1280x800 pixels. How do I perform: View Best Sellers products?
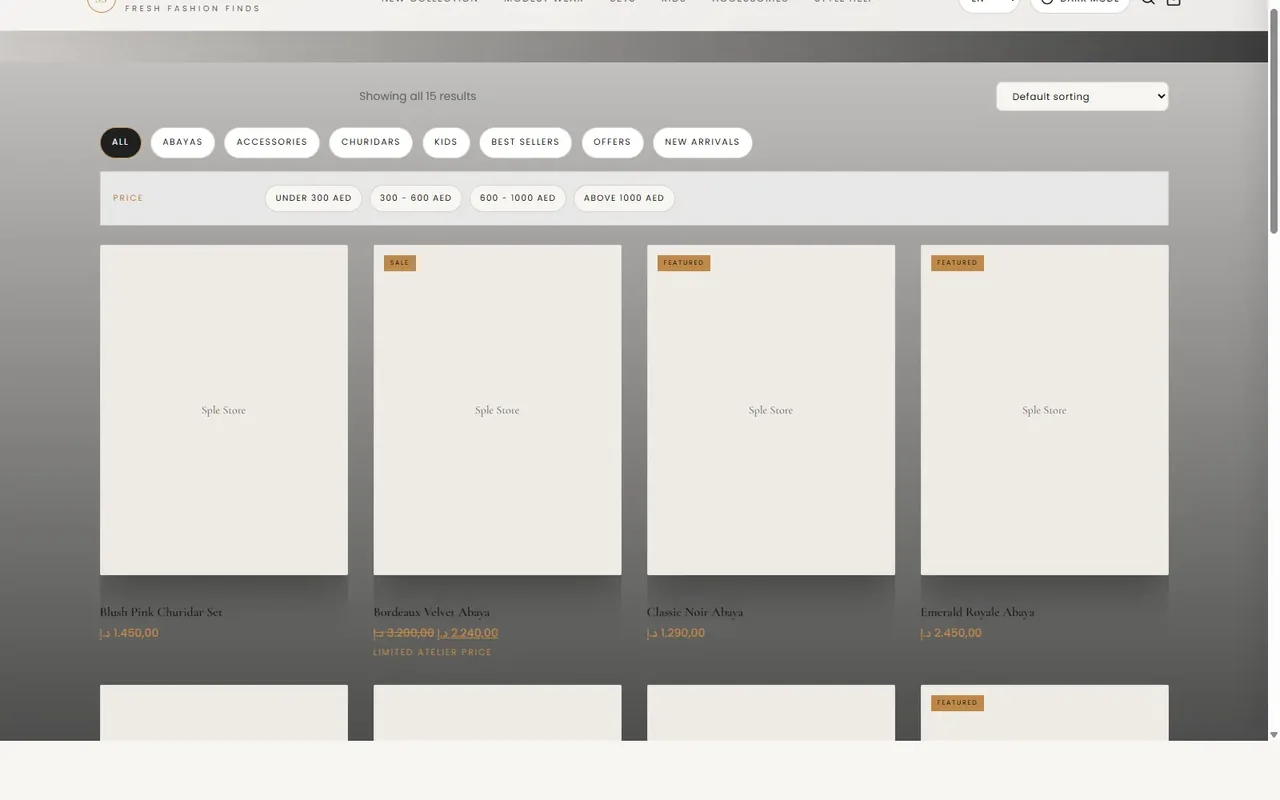(x=525, y=142)
